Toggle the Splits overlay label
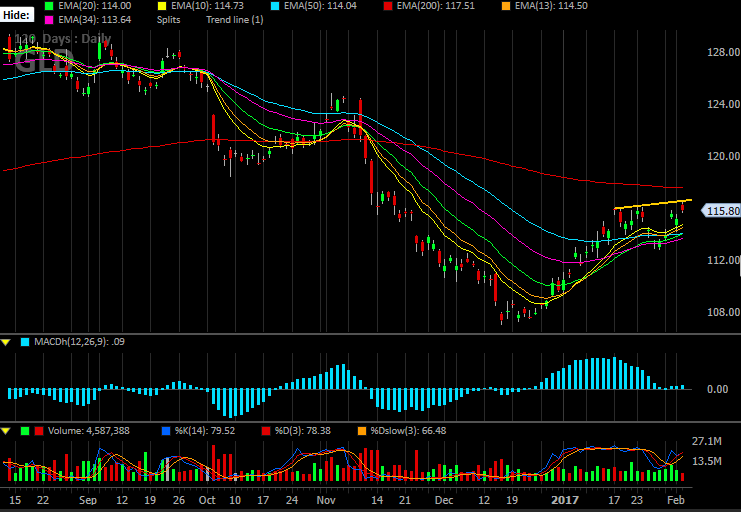Viewport: 741px width, 512px height. point(169,20)
